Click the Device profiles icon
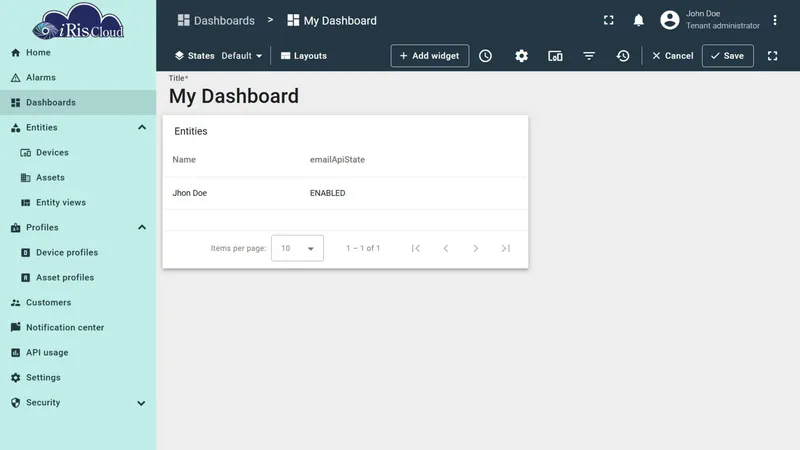The width and height of the screenshot is (800, 450). (26, 253)
